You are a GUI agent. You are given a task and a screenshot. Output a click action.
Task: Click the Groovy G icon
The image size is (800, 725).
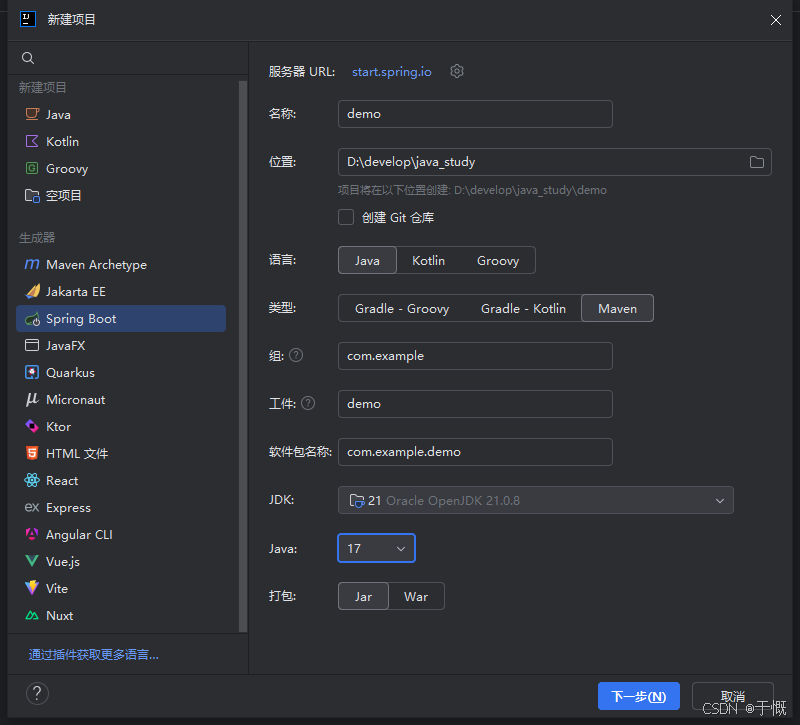click(x=32, y=168)
